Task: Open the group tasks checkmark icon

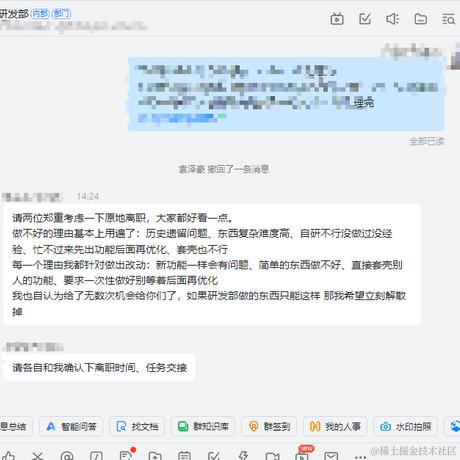Action: pos(365,19)
